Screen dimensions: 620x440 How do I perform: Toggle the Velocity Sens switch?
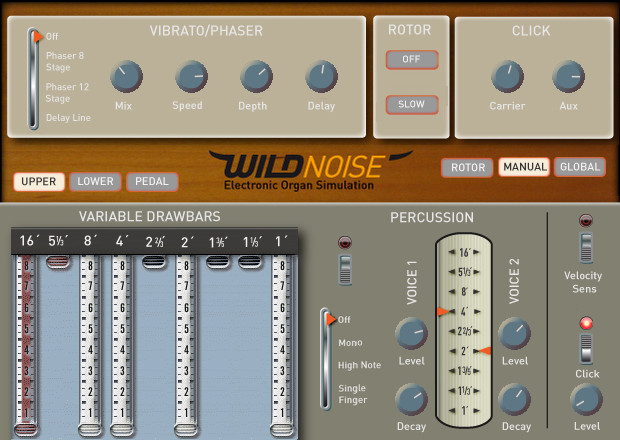[586, 248]
